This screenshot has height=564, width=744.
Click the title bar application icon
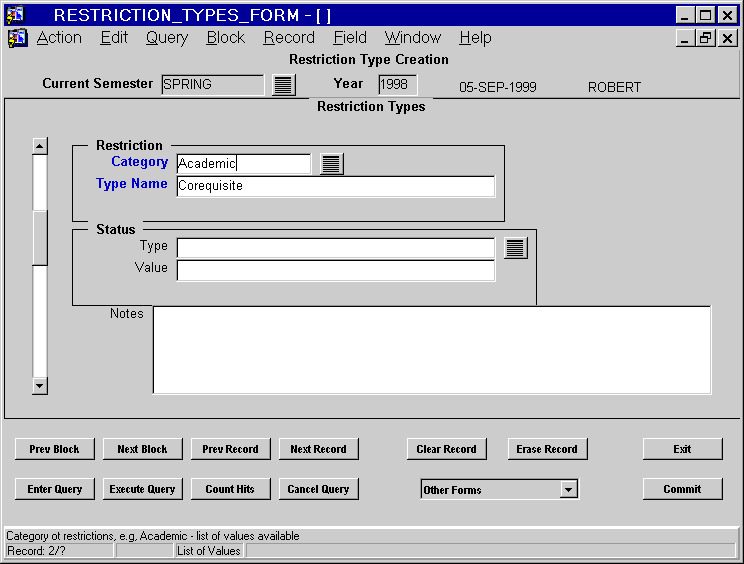15,14
